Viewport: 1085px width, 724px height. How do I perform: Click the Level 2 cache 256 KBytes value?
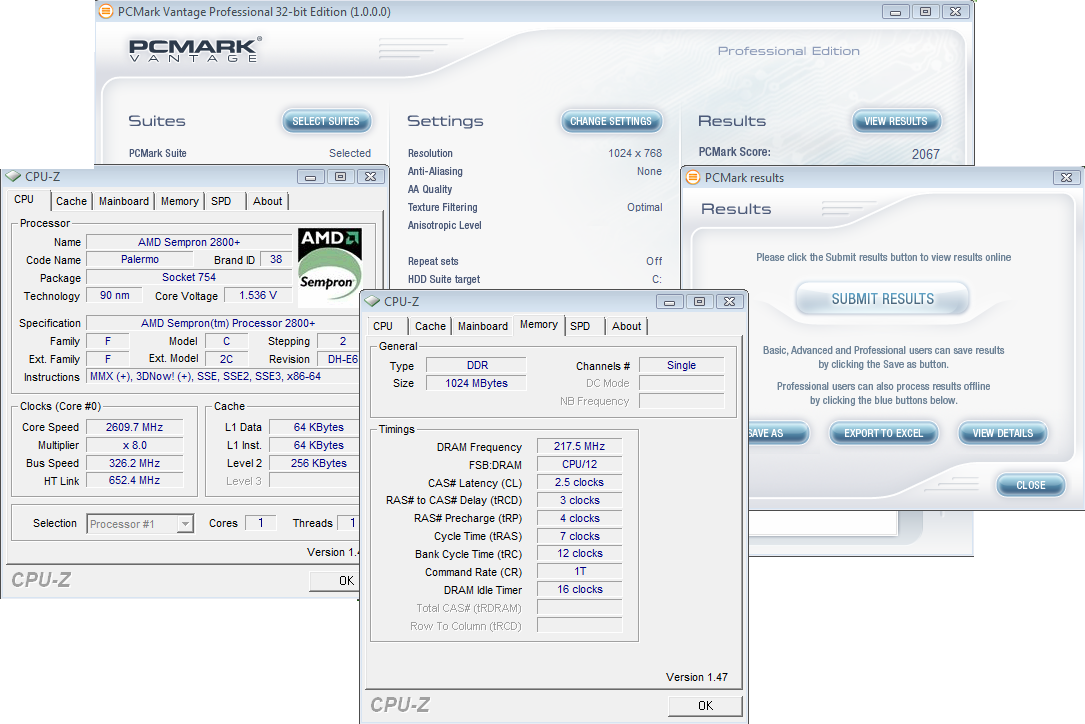click(x=315, y=463)
